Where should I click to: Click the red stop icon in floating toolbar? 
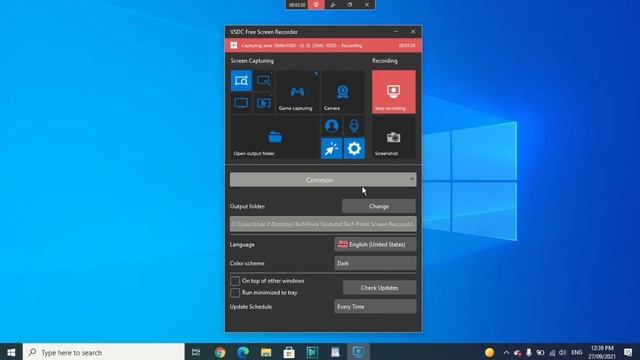316,5
